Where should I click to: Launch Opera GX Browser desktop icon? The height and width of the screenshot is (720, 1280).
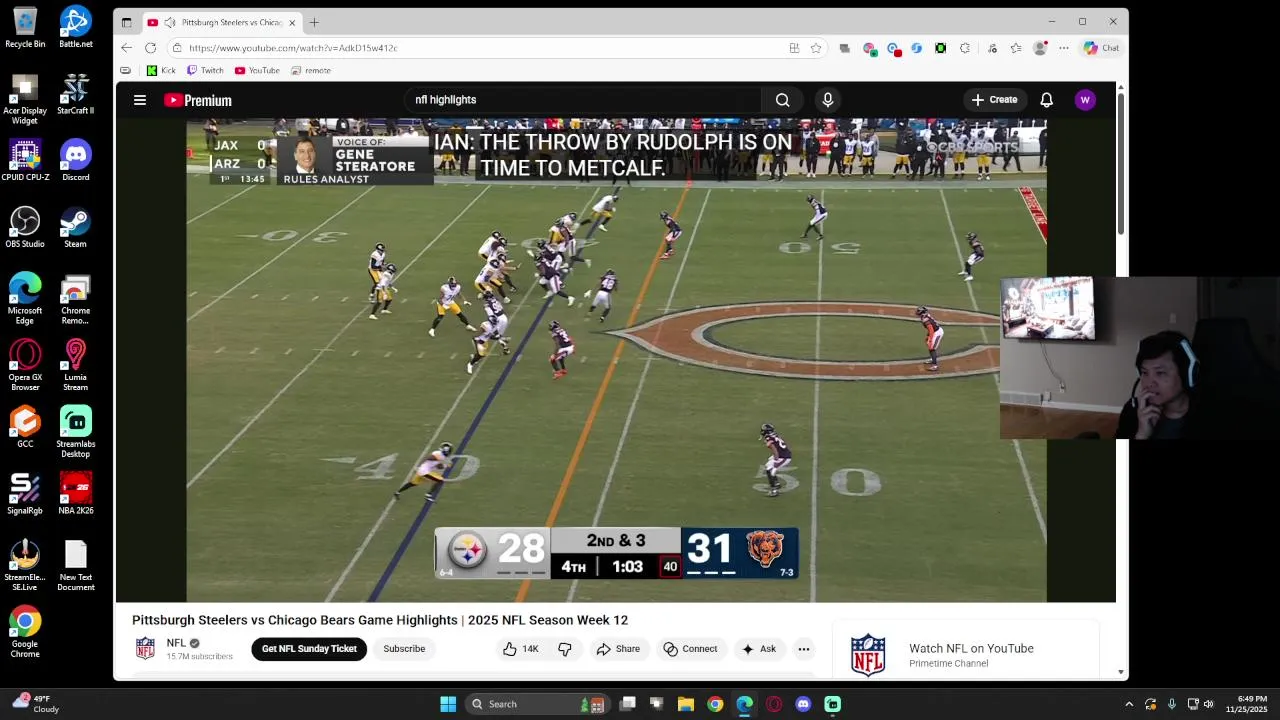25,365
